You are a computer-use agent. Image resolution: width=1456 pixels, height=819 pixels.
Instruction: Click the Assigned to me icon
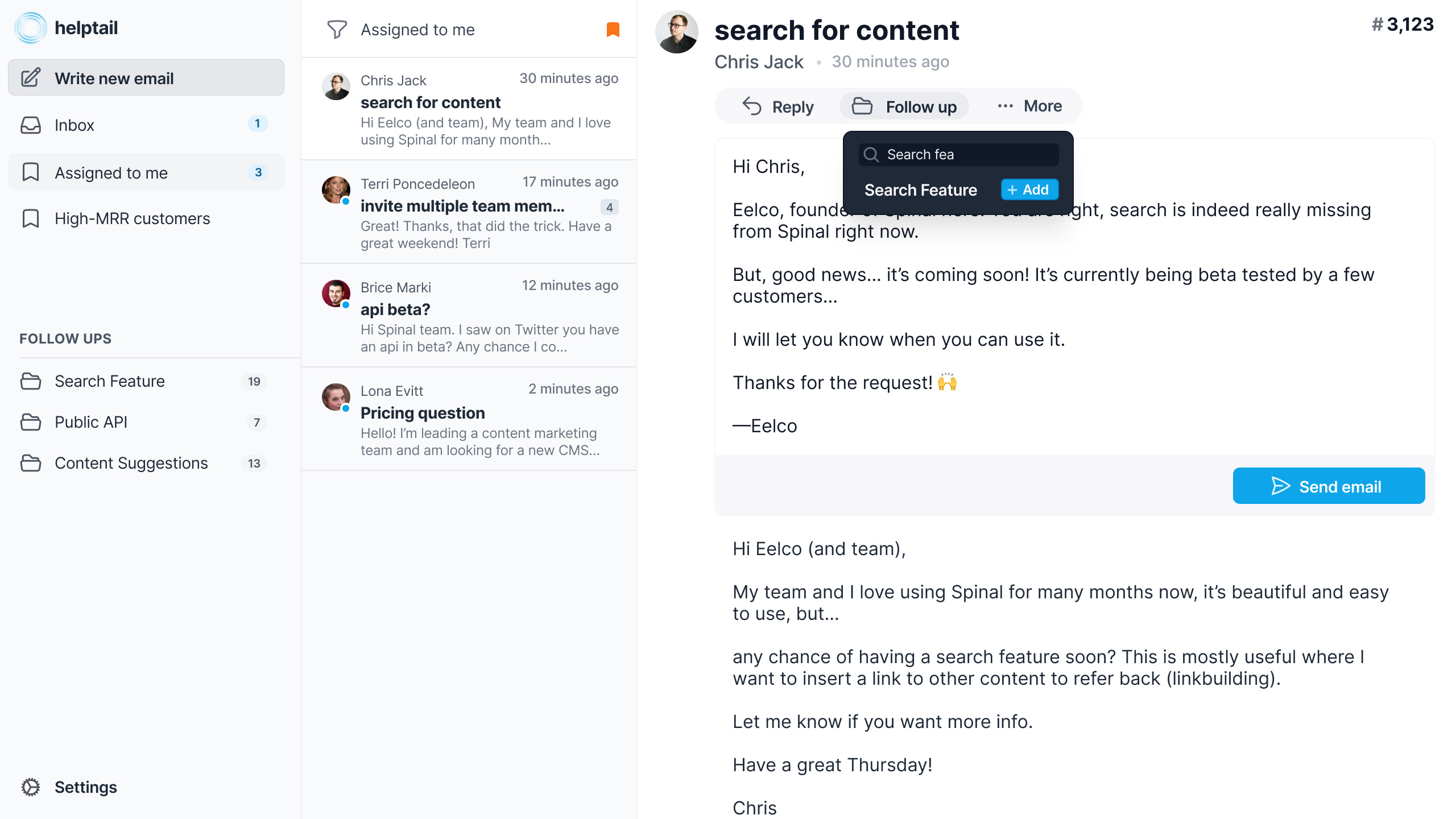pyautogui.click(x=31, y=171)
